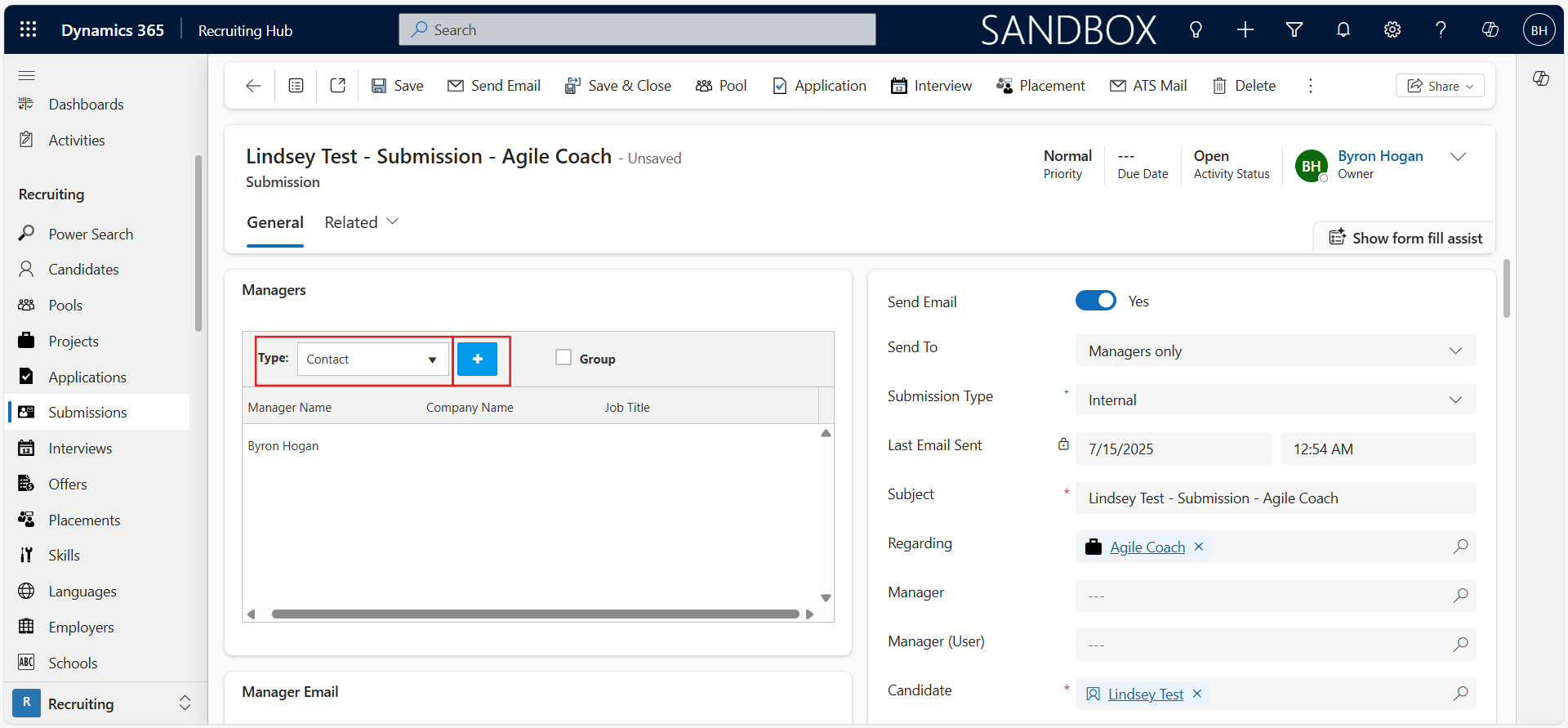Viewport: 1568px width, 728px height.
Task: Search Regarding lookup magnifier icon
Action: click(1460, 547)
